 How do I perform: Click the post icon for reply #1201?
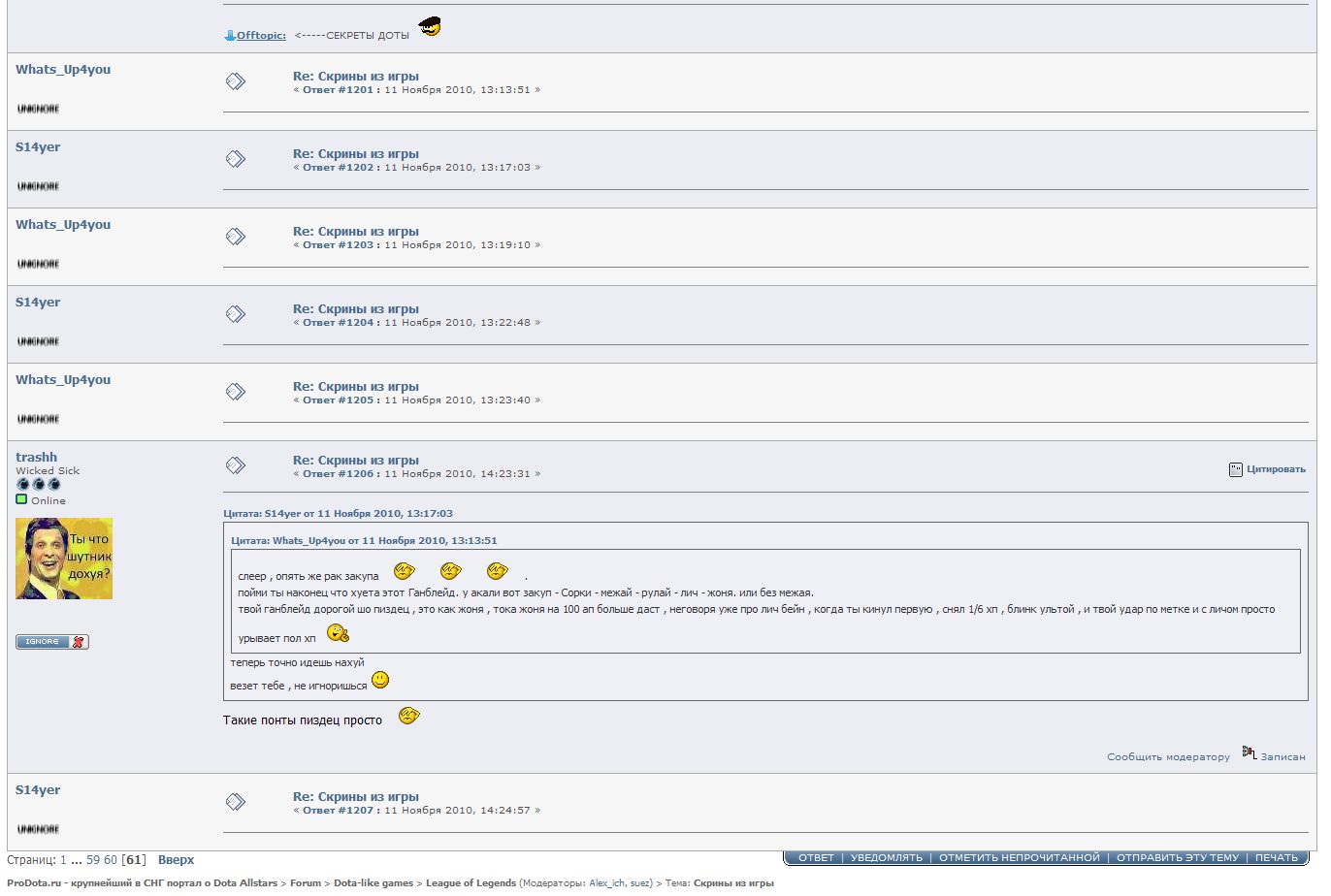pos(235,81)
